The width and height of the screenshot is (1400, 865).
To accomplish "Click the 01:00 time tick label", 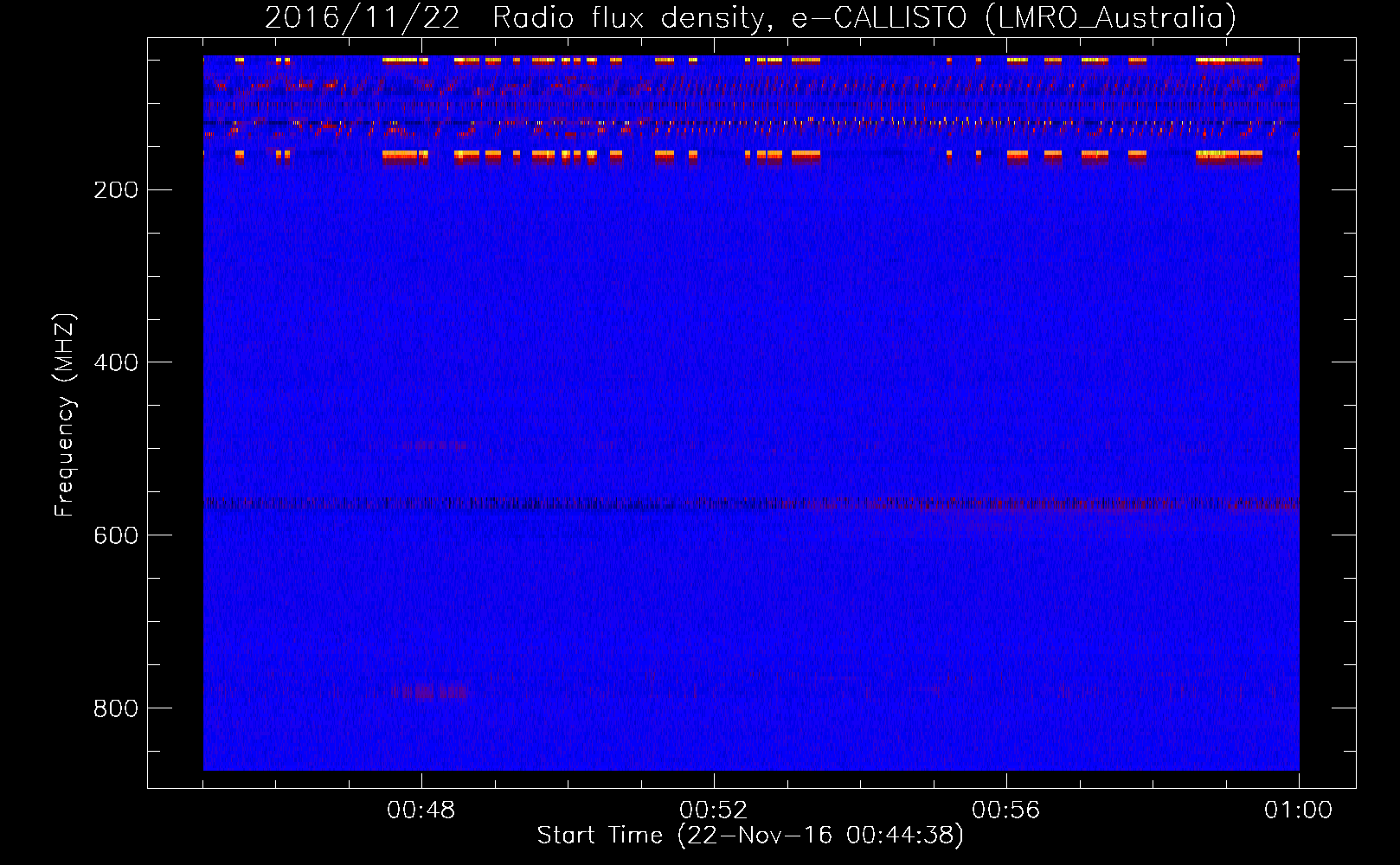I will click(1299, 811).
